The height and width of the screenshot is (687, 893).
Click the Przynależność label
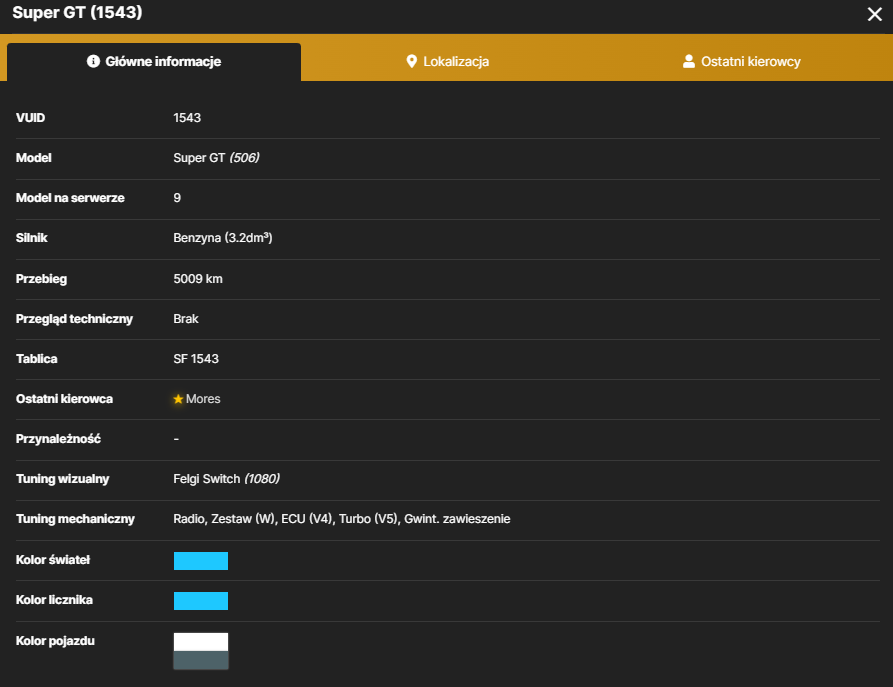click(x=58, y=439)
